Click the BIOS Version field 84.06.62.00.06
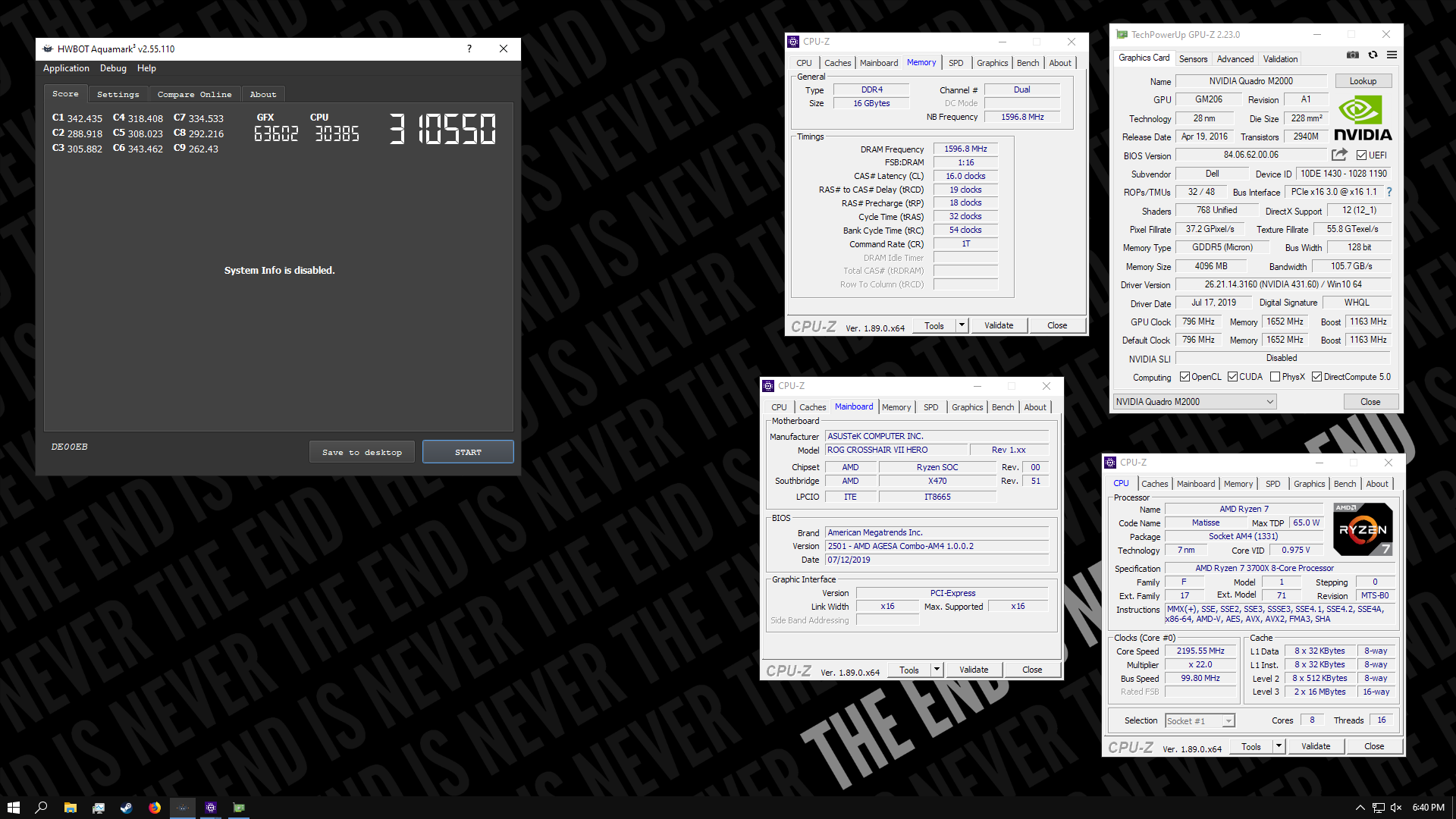 [x=1250, y=155]
